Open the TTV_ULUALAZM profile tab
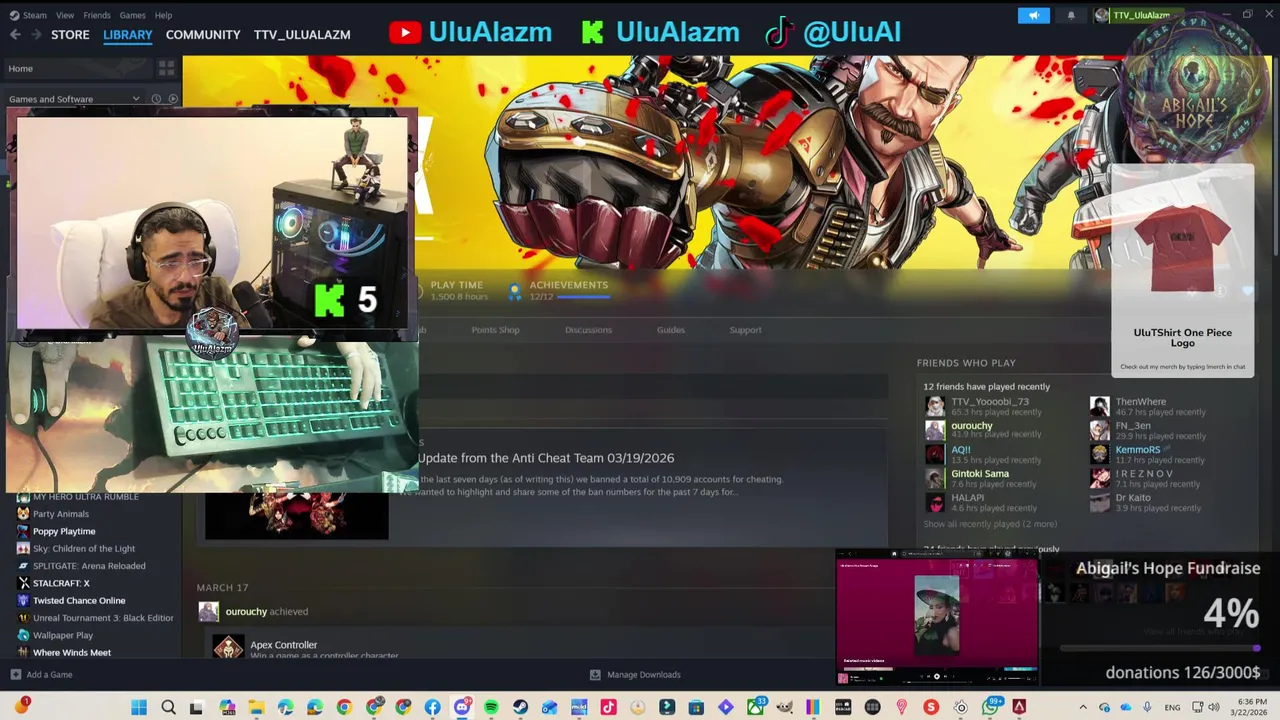 pyautogui.click(x=302, y=34)
